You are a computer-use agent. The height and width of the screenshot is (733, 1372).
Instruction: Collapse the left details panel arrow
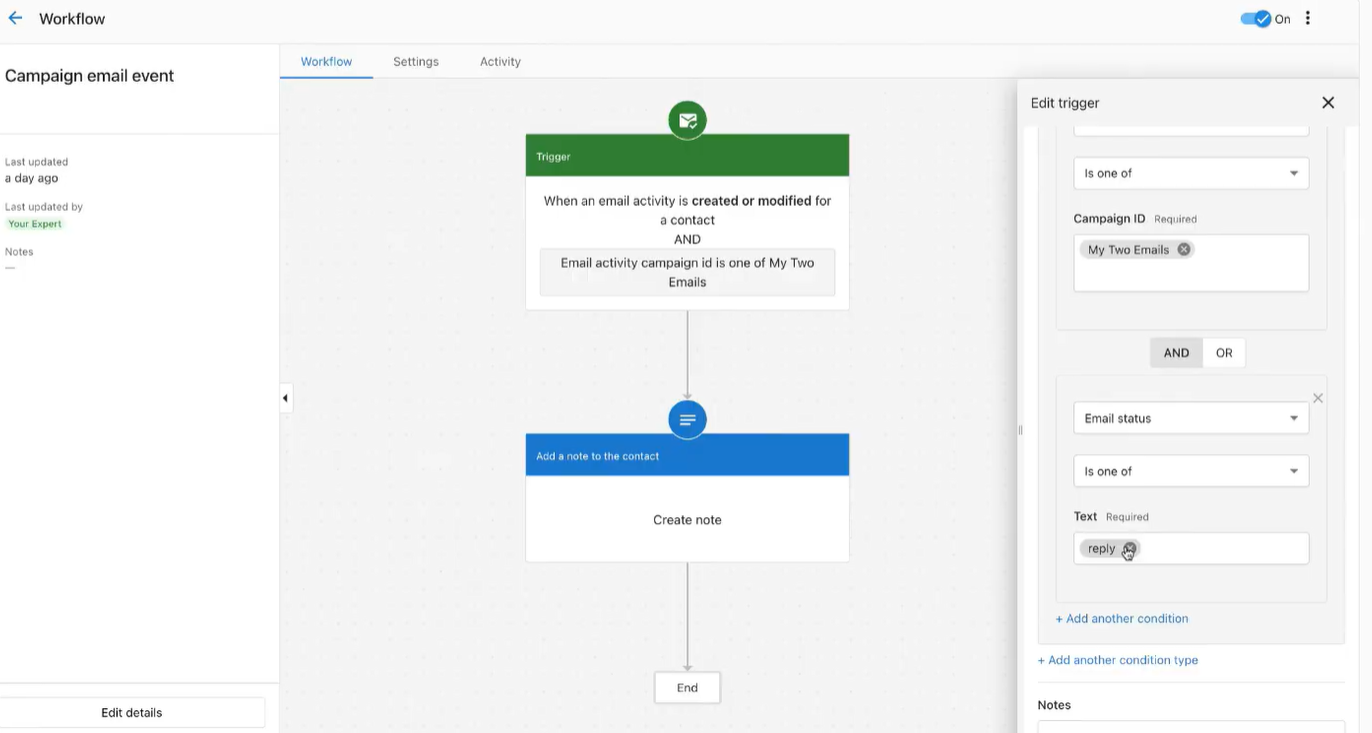[x=285, y=398]
